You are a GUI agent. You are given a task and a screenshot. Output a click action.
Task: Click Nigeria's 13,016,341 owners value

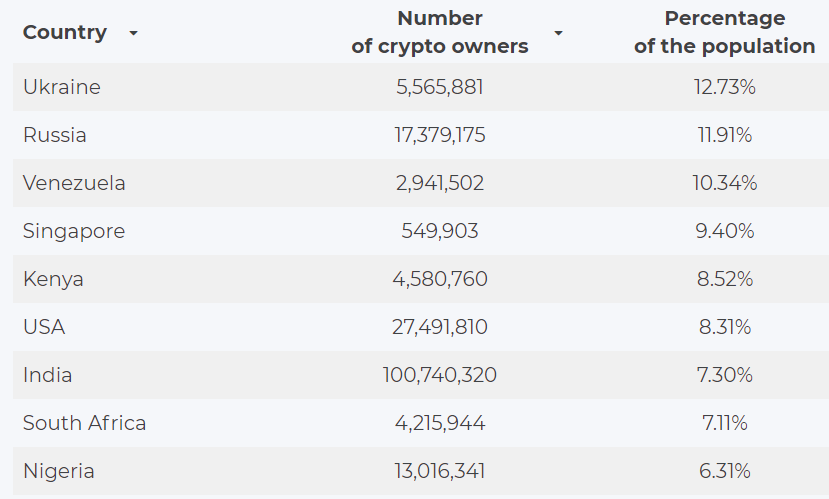pos(440,471)
